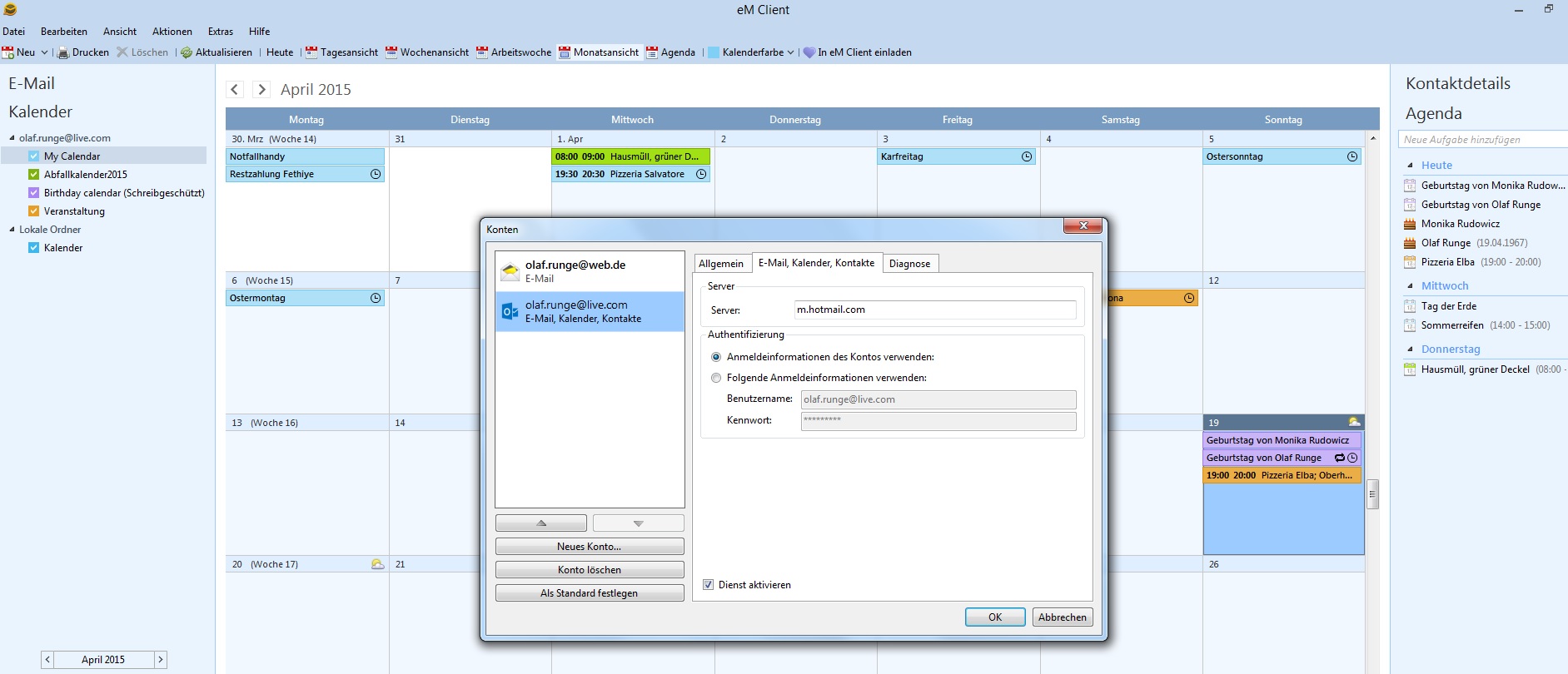This screenshot has width=1568, height=674.
Task: Open the Kalenderfarbe dropdown arrow
Action: 790,52
